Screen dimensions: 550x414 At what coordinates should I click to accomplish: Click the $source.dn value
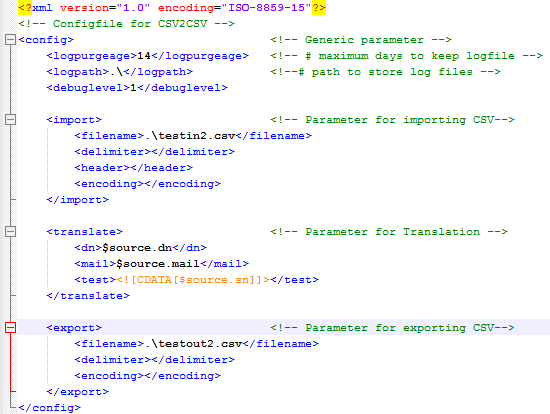(137, 248)
